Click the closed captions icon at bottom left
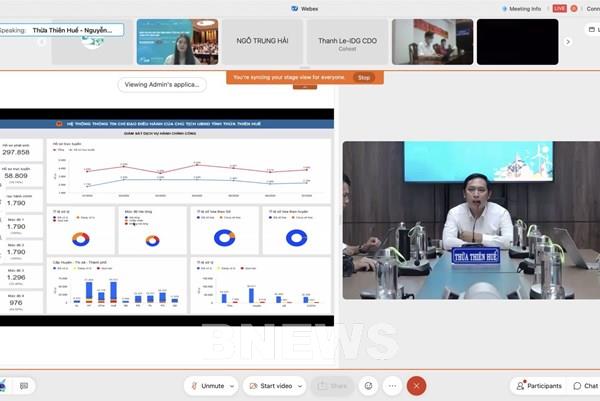Viewport: 600px width, 401px height. click(x=23, y=386)
